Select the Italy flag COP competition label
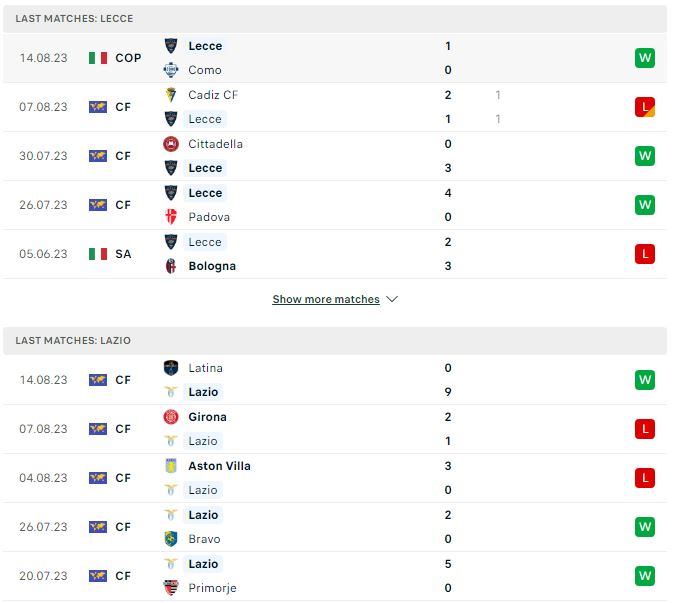The image size is (678, 603). 115,58
